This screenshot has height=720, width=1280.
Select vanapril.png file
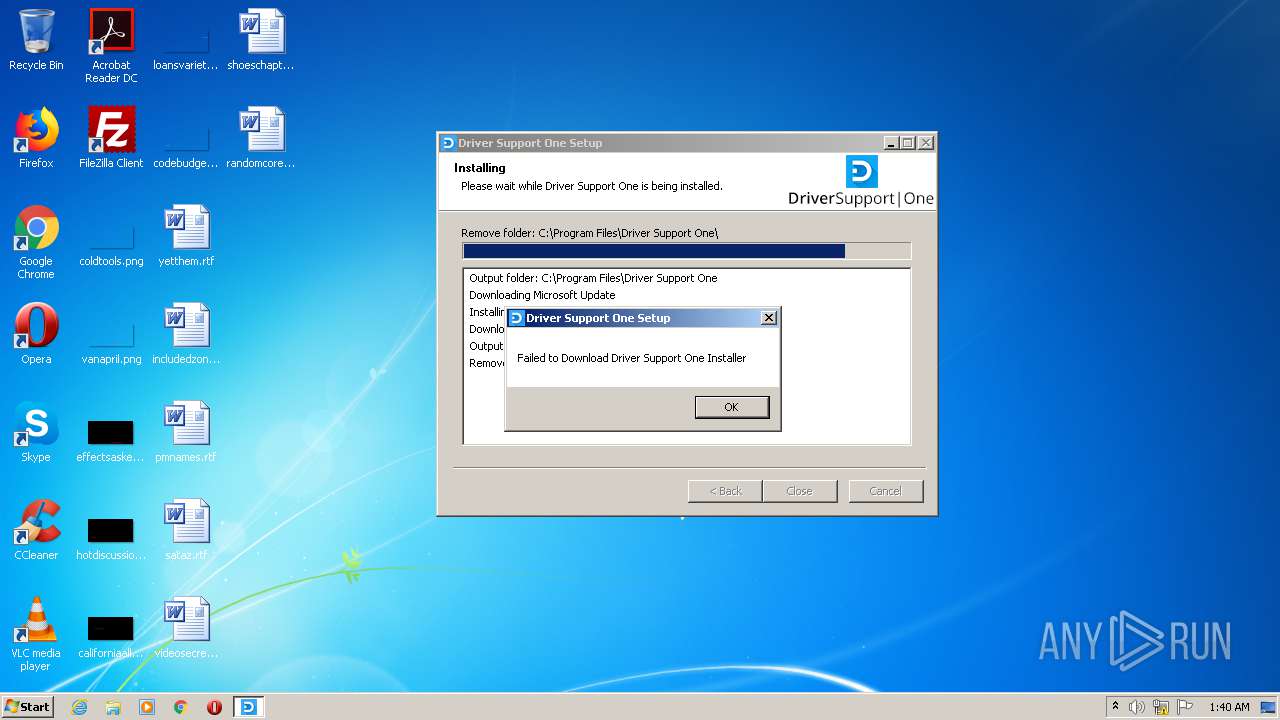pyautogui.click(x=111, y=338)
